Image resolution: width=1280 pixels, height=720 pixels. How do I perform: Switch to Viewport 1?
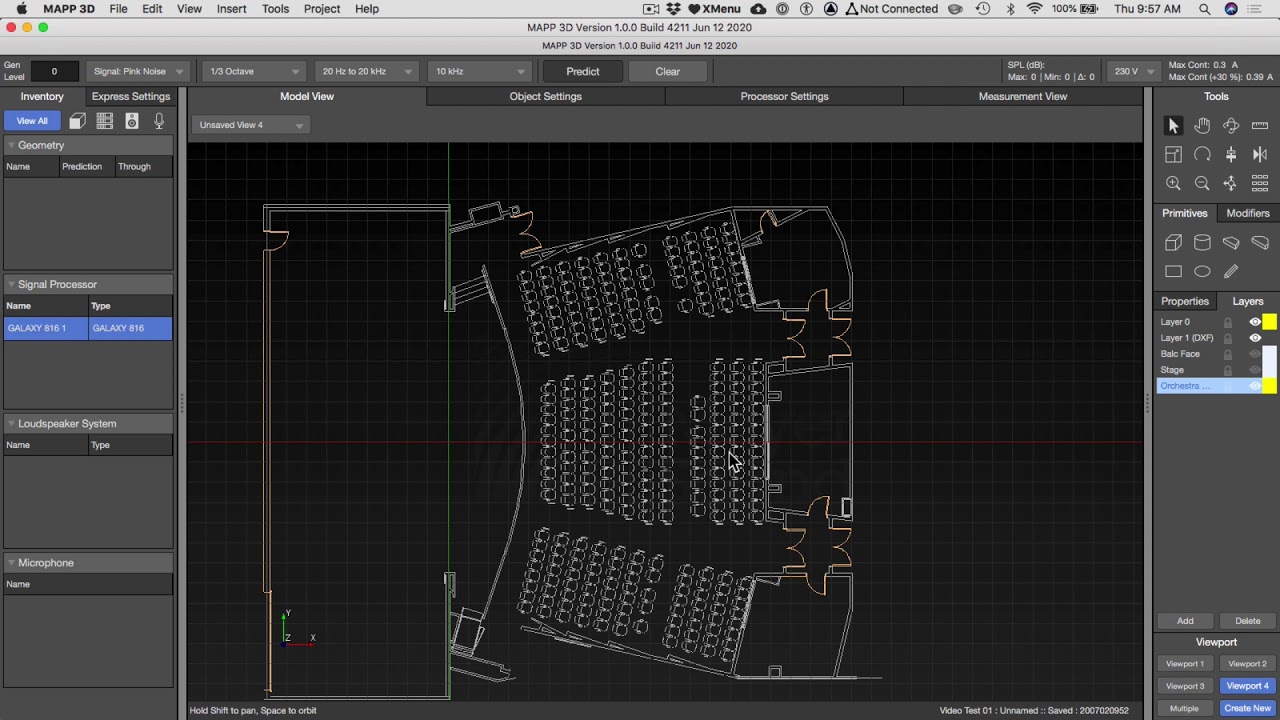1185,664
